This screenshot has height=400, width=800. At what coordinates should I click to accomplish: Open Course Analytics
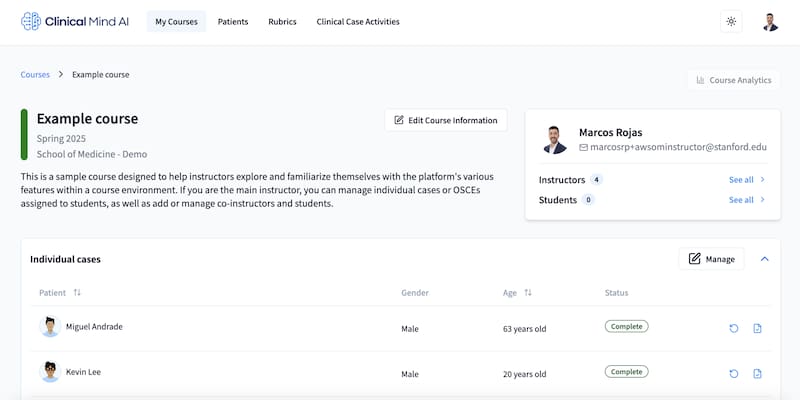(733, 80)
